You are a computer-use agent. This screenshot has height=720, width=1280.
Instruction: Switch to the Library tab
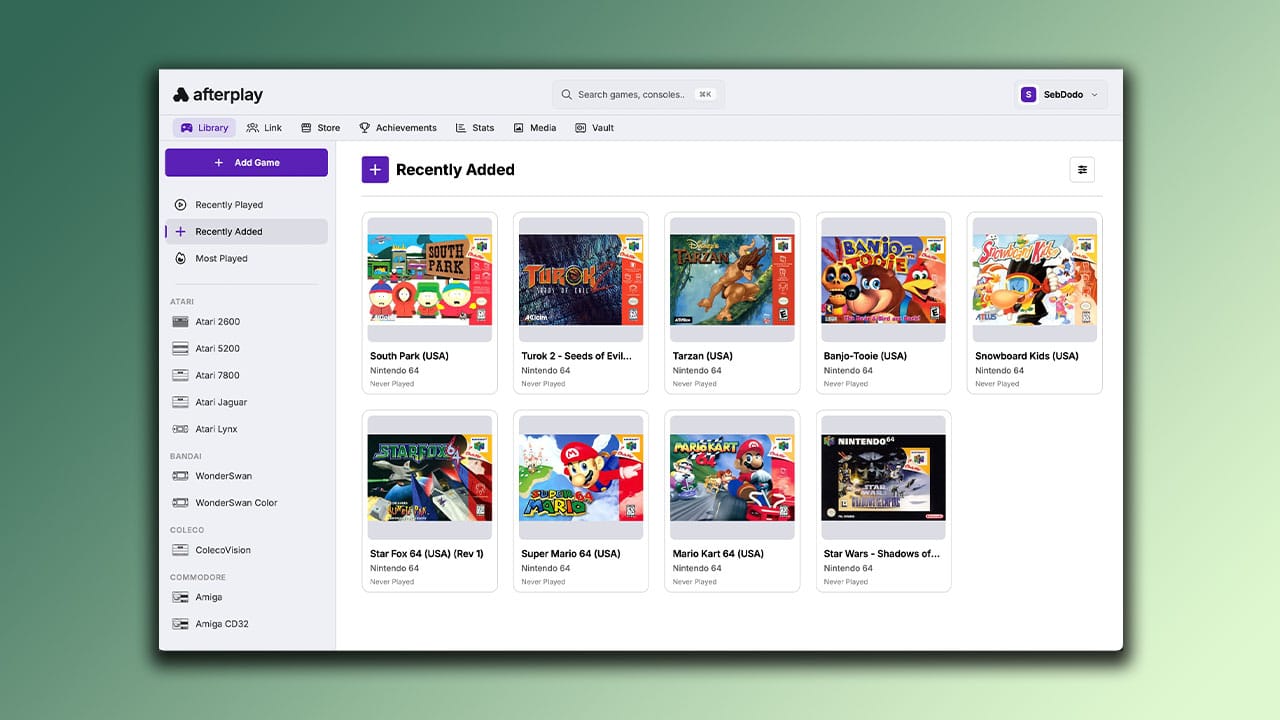204,128
